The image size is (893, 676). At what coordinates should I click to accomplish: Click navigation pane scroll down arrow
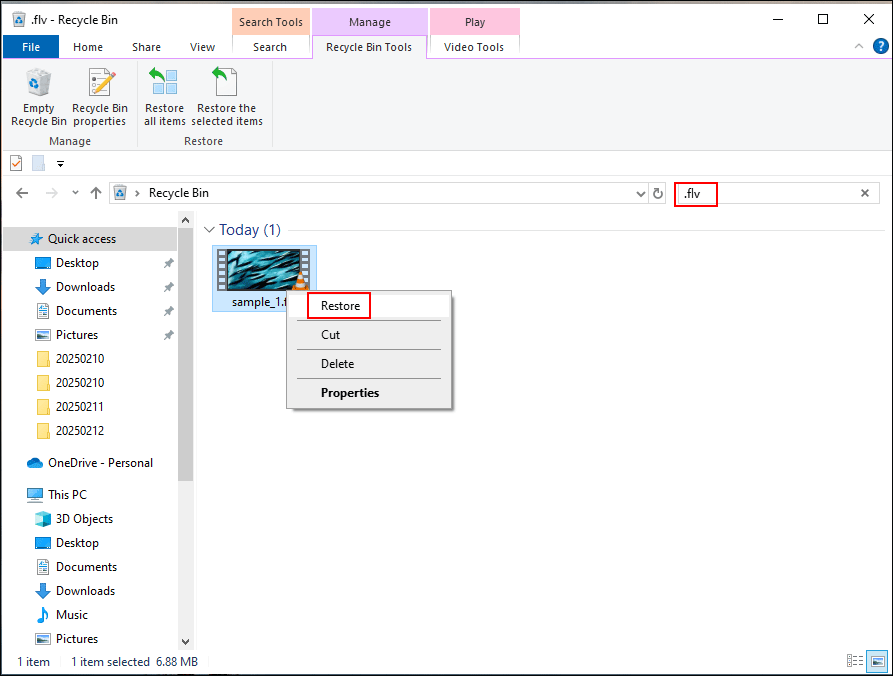[185, 641]
